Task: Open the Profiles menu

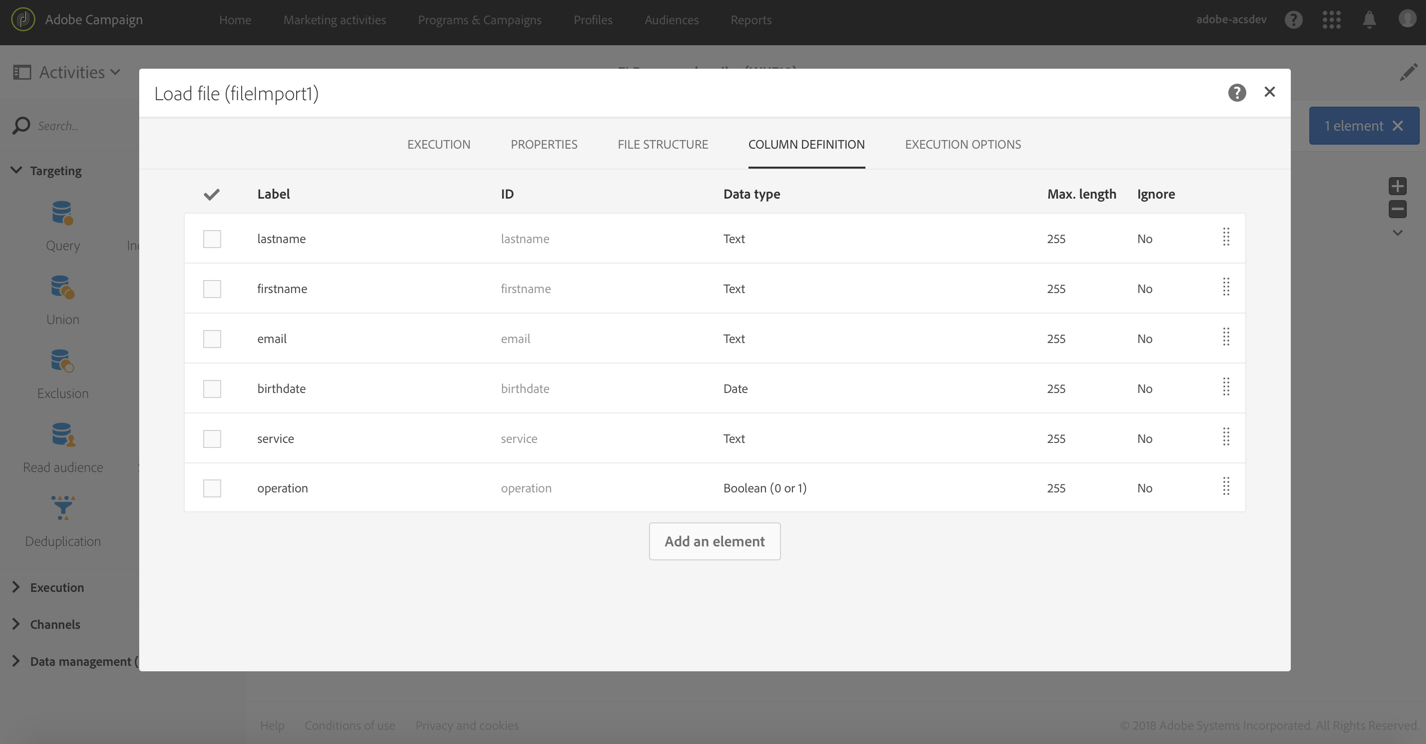Action: (x=593, y=20)
